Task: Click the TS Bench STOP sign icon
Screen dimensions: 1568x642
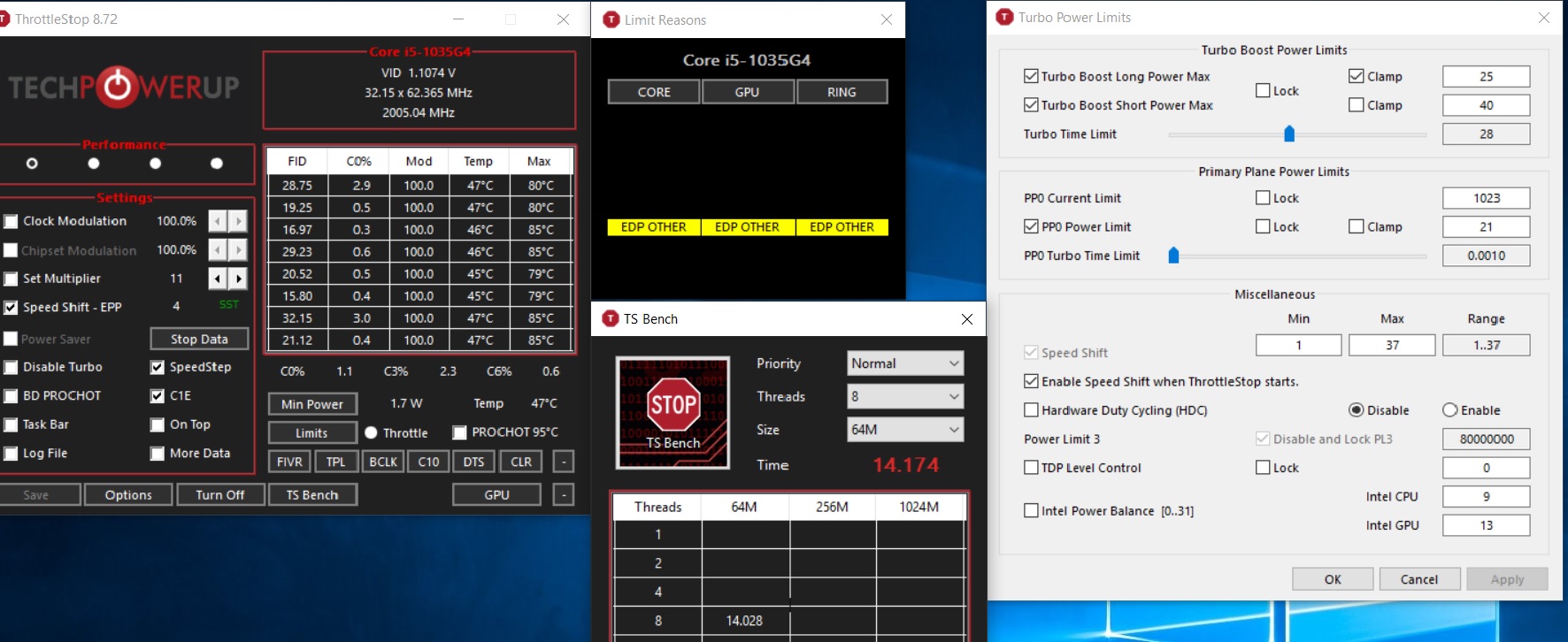Action: tap(673, 412)
